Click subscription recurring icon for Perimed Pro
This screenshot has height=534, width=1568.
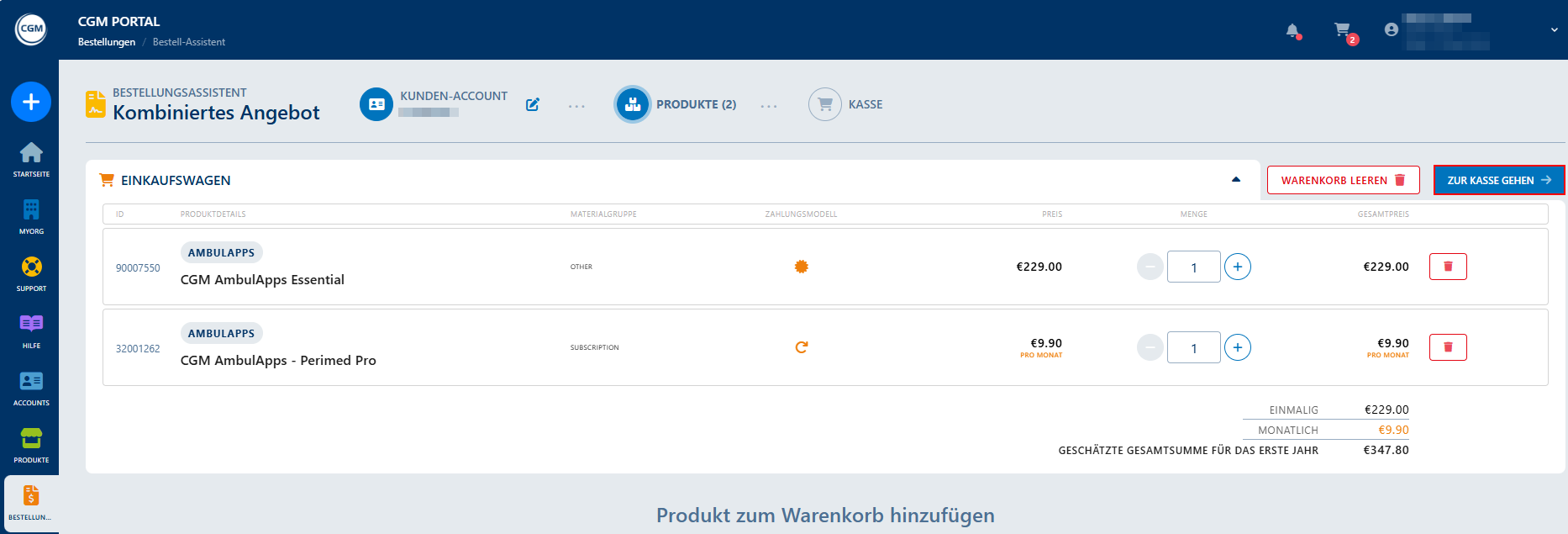click(802, 347)
